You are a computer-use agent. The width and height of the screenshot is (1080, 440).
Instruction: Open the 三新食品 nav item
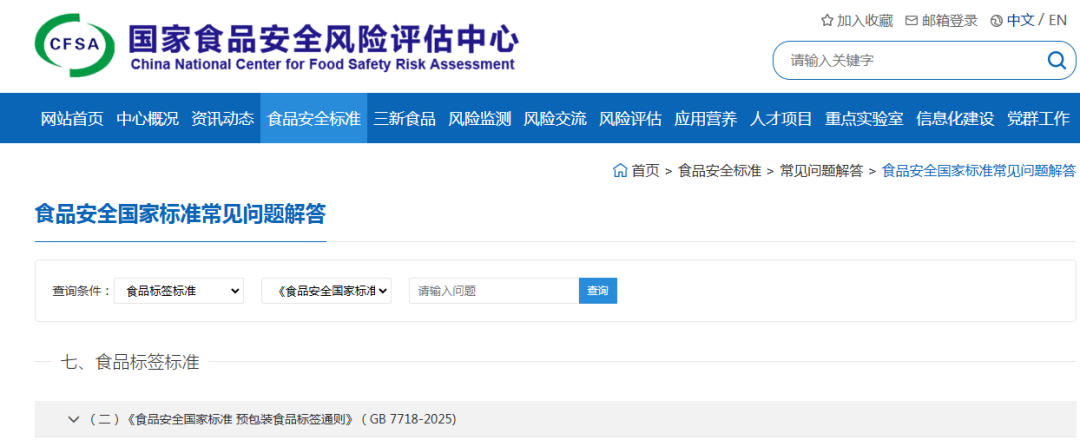[404, 118]
